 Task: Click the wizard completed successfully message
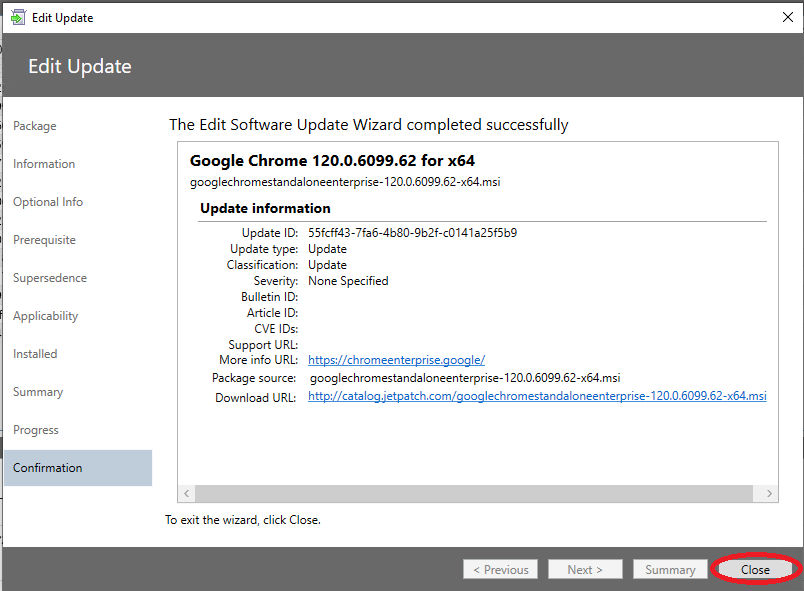click(x=369, y=125)
